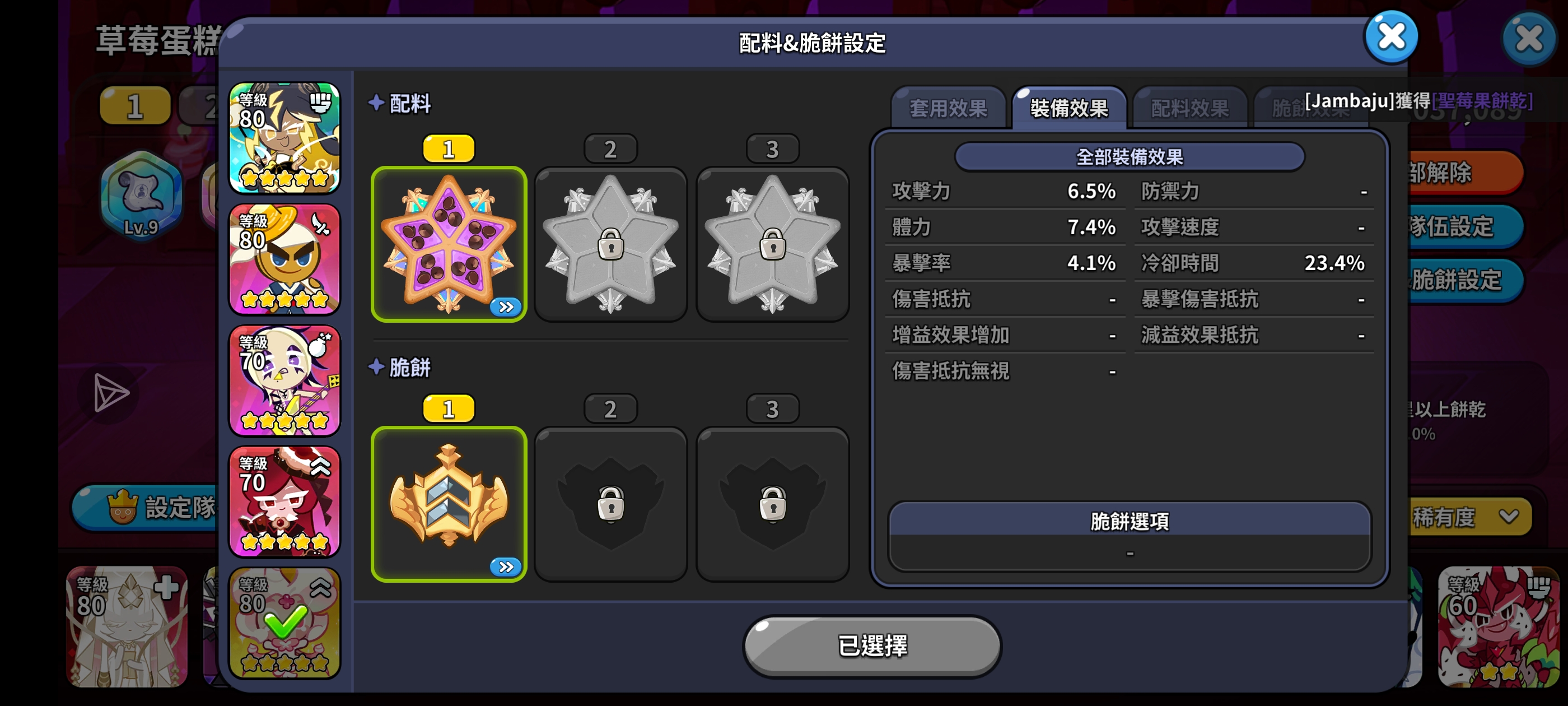Close the 配料&脆餅設定 dialog
Image resolution: width=1568 pixels, height=706 pixels.
tap(1391, 36)
